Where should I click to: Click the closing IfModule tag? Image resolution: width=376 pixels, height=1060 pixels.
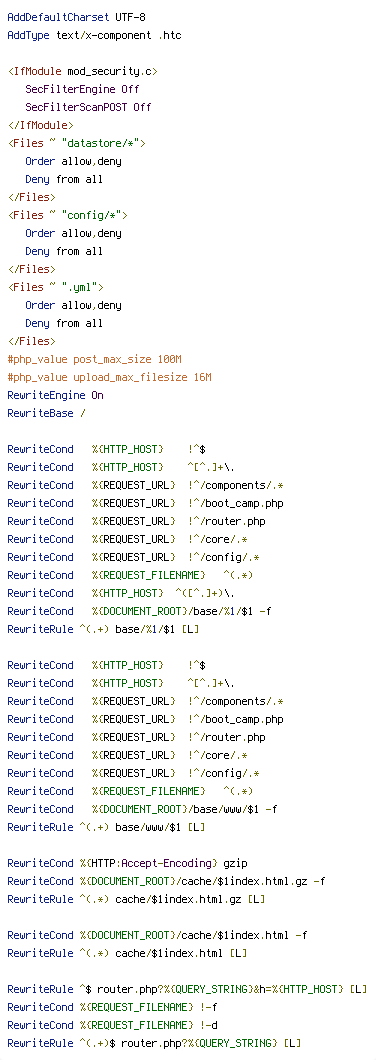pos(40,125)
